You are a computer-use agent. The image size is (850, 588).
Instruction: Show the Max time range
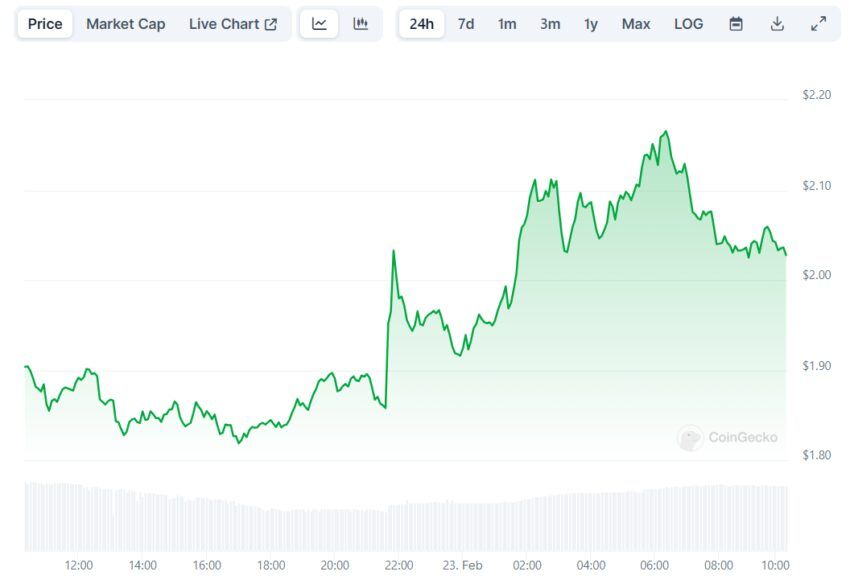coord(636,24)
